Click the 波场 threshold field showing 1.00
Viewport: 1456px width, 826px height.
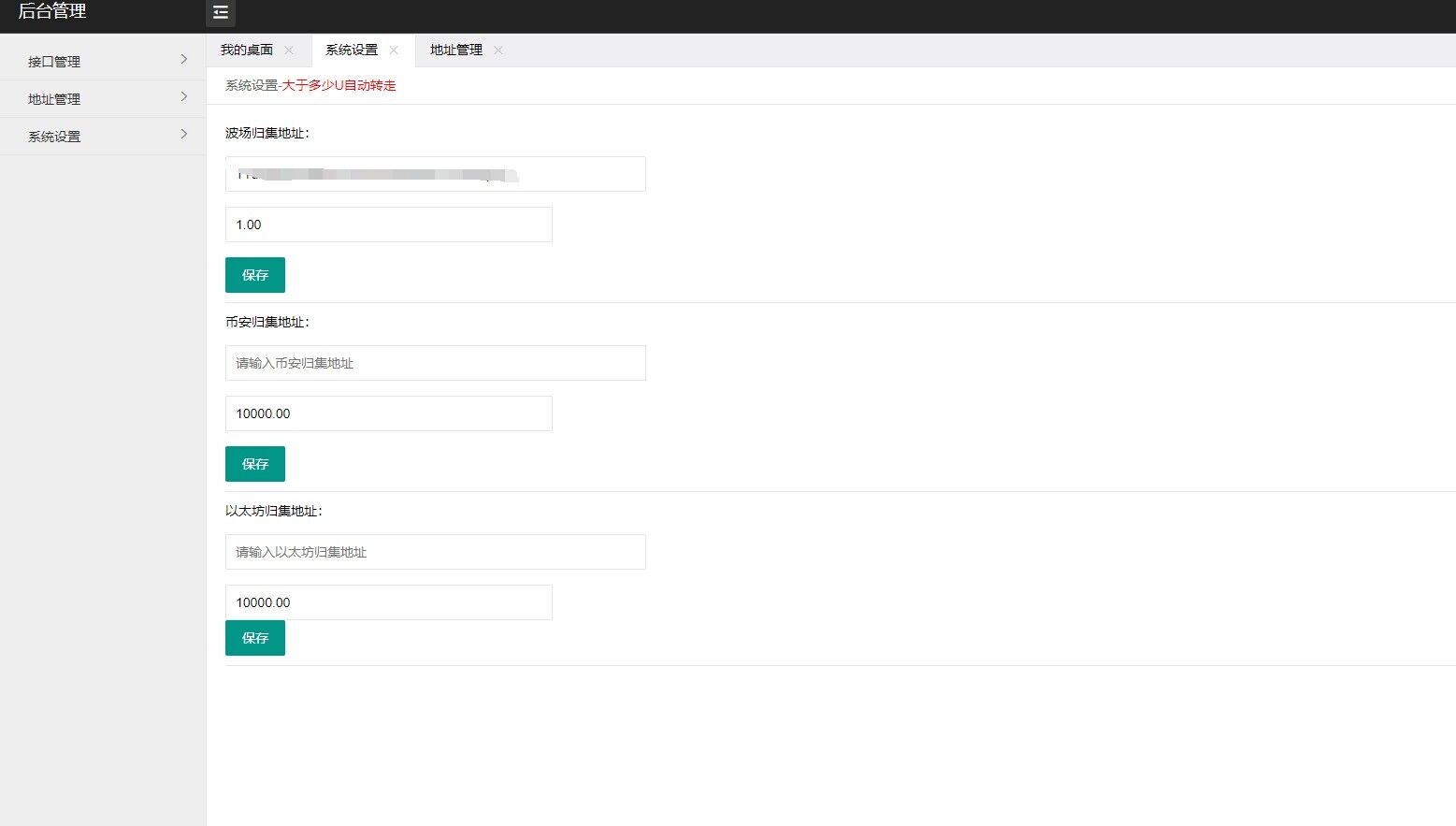pos(388,225)
